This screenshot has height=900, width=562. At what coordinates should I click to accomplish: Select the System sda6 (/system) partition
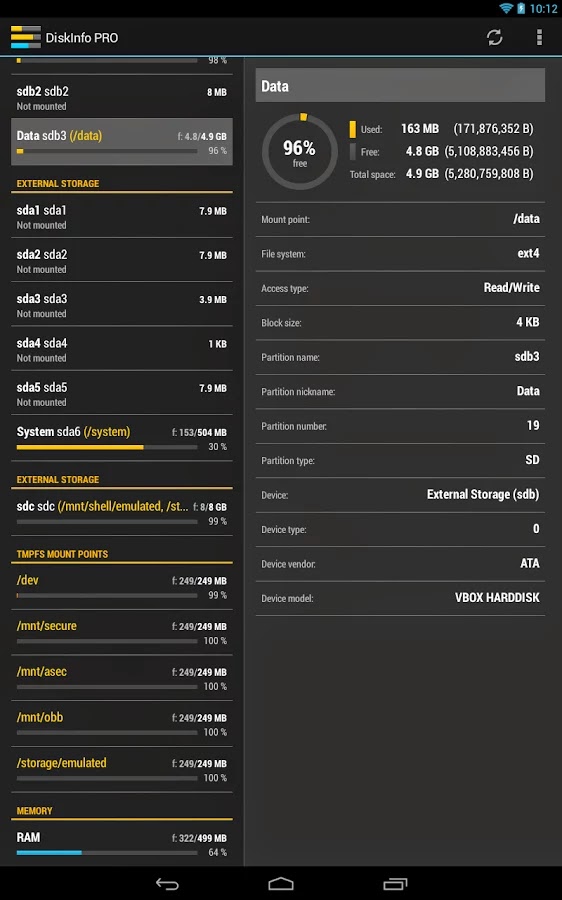(x=122, y=438)
